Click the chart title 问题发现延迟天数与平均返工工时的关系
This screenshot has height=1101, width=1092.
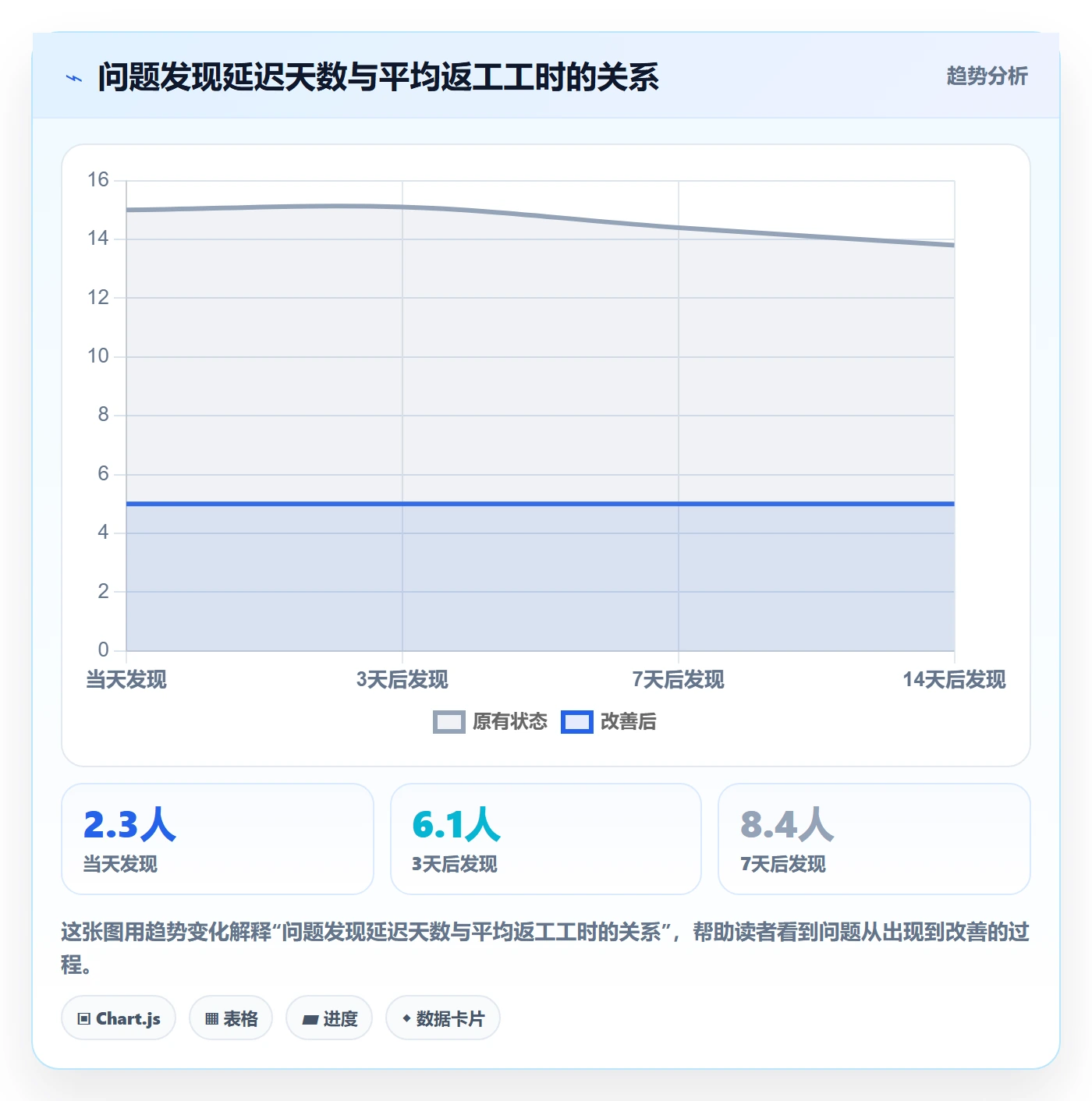tap(378, 77)
